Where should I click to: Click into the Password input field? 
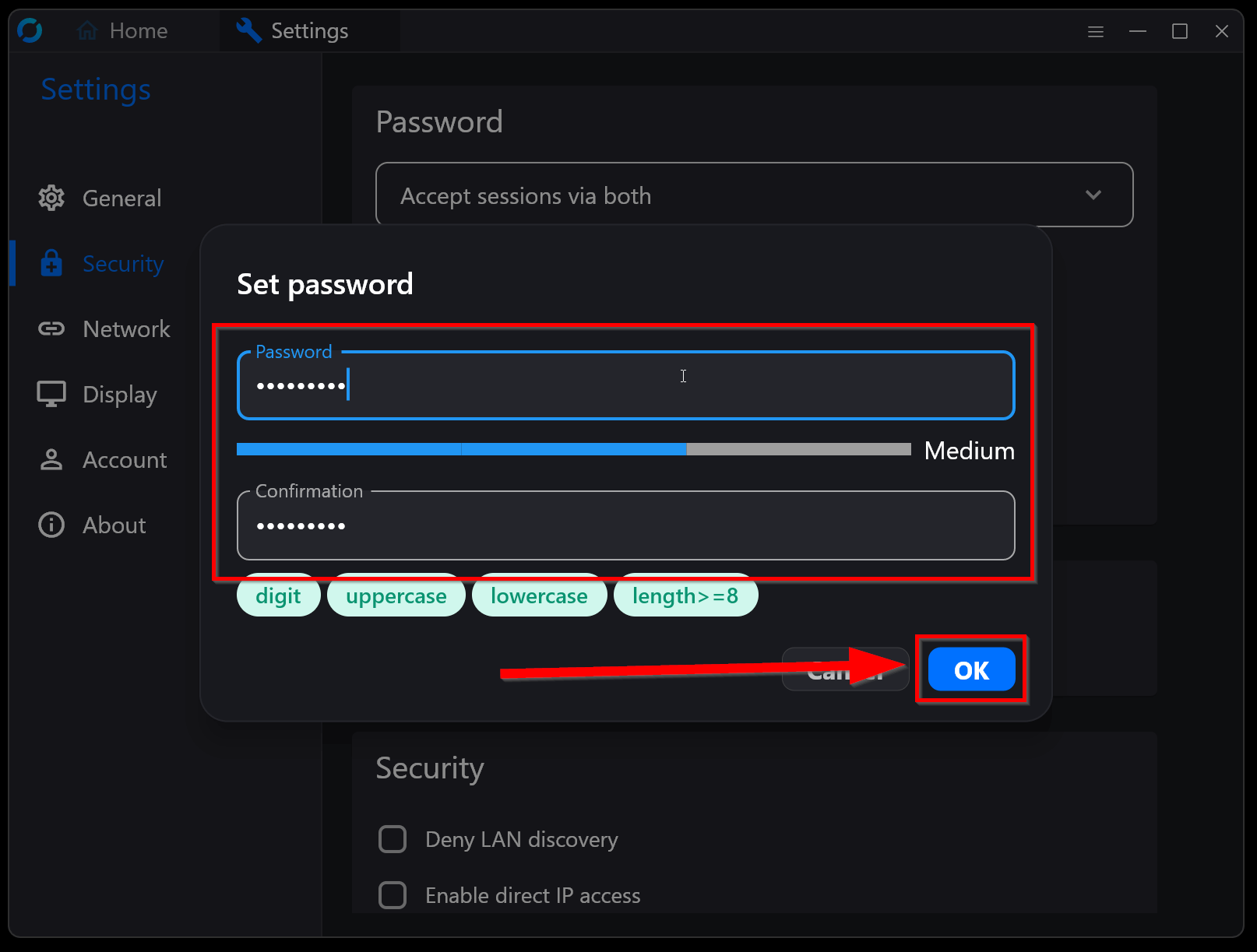[x=625, y=385]
